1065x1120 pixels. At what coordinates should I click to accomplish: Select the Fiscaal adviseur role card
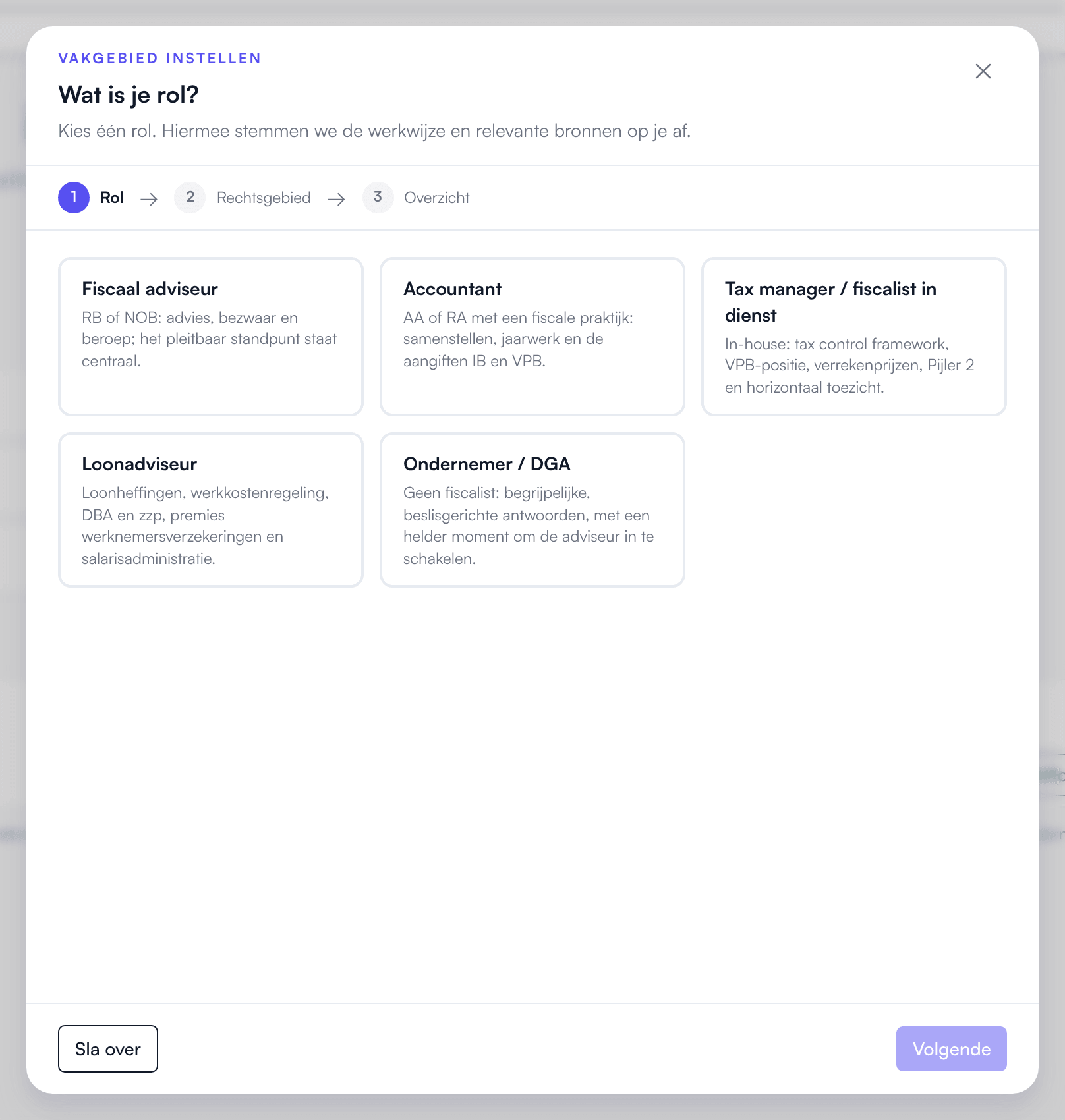point(211,337)
